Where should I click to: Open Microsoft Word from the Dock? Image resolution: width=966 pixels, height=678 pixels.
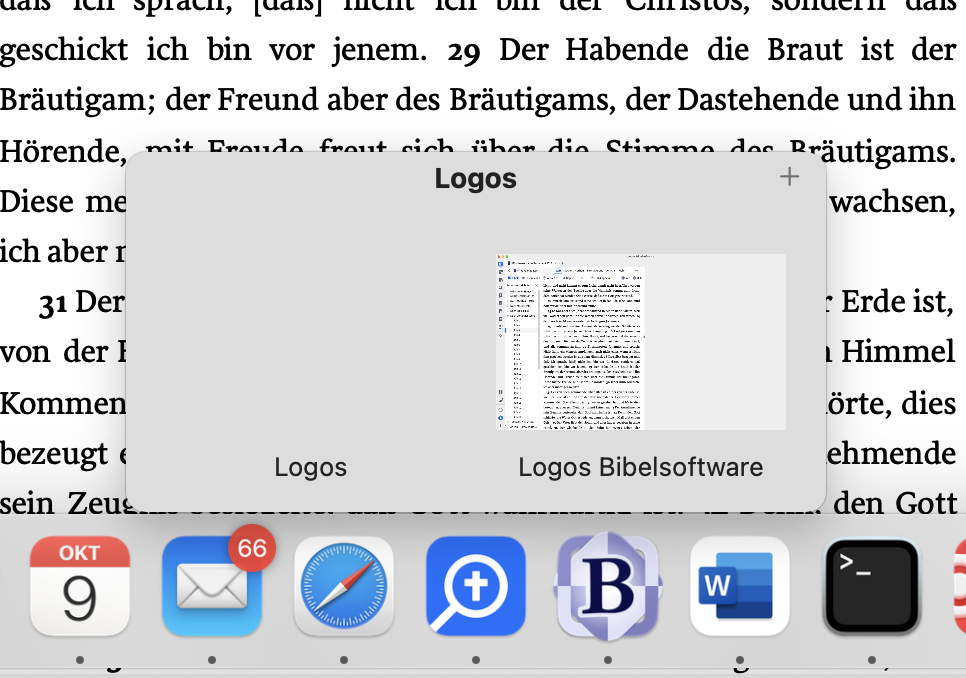coord(739,586)
